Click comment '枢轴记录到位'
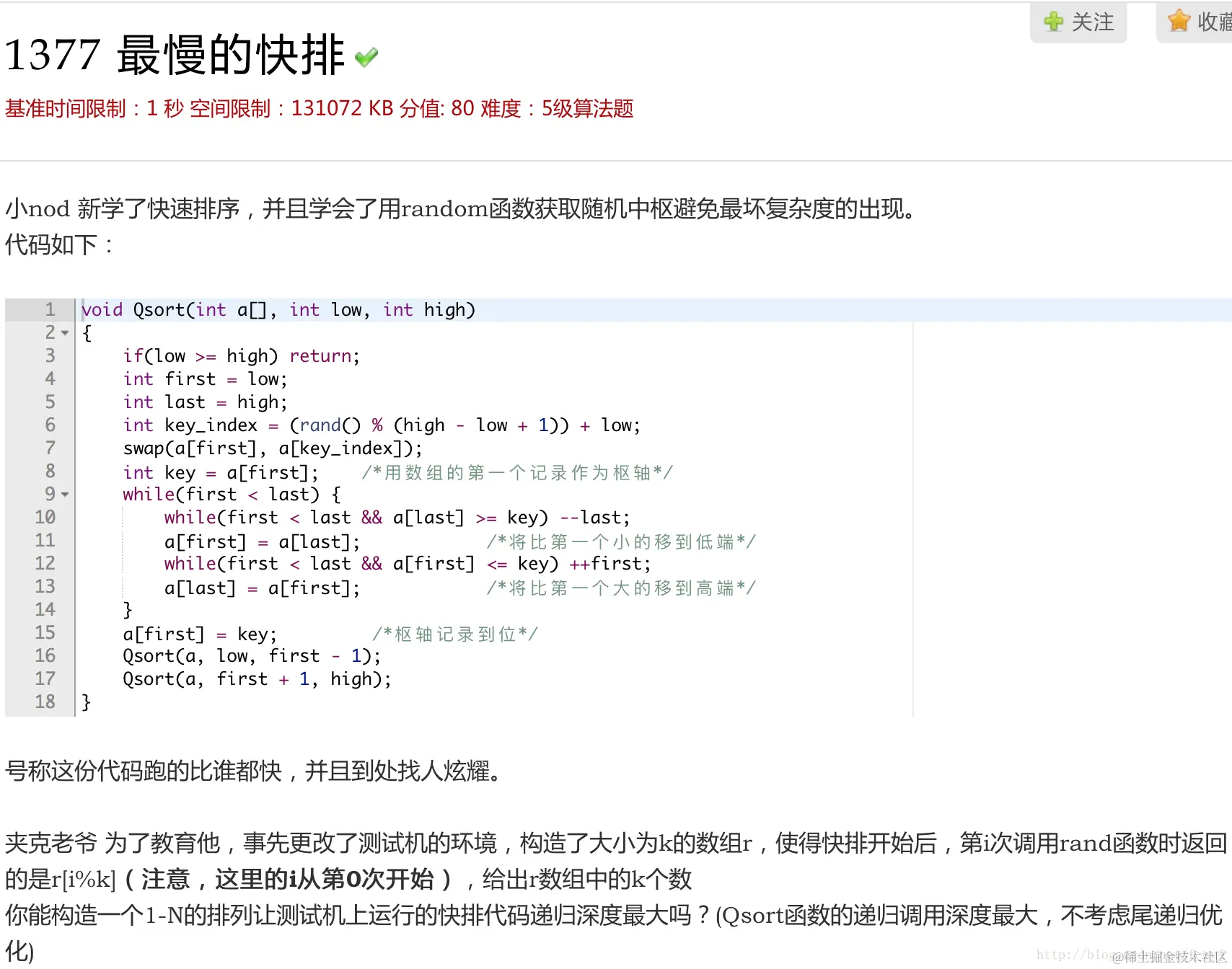The image size is (1232, 969). click(x=455, y=634)
